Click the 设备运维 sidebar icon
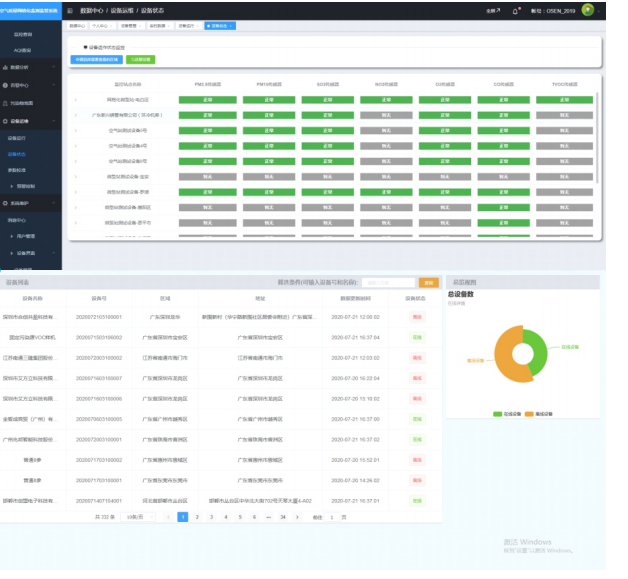 coord(4,120)
